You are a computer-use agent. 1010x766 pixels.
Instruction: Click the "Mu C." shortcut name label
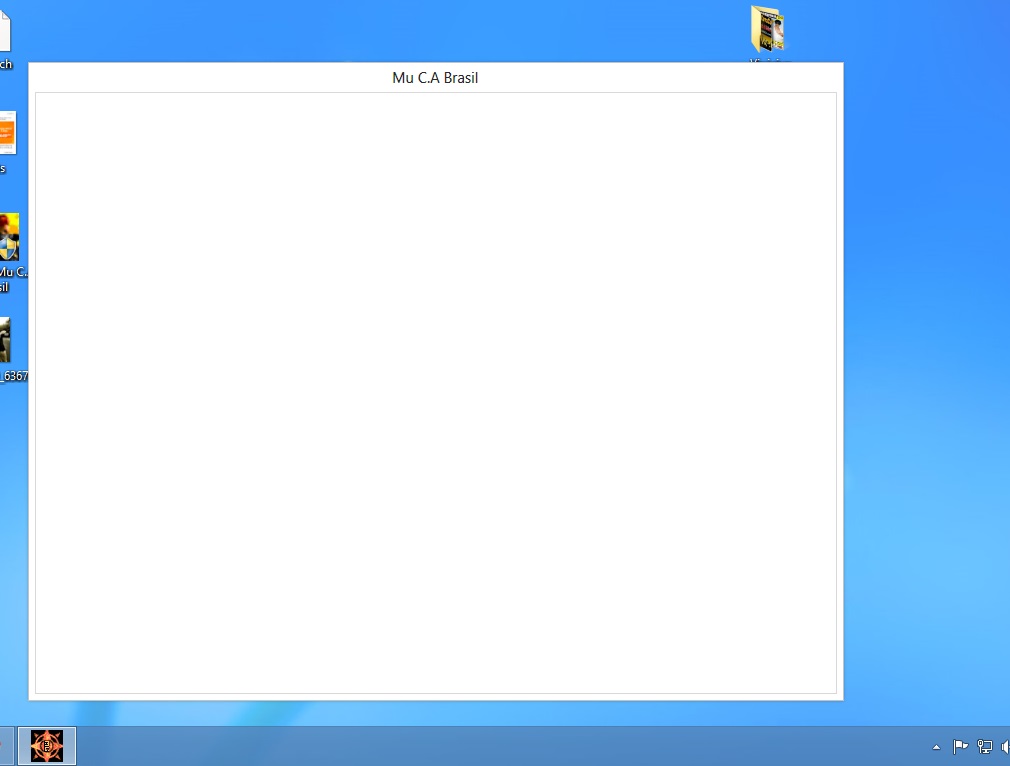pyautogui.click(x=12, y=272)
